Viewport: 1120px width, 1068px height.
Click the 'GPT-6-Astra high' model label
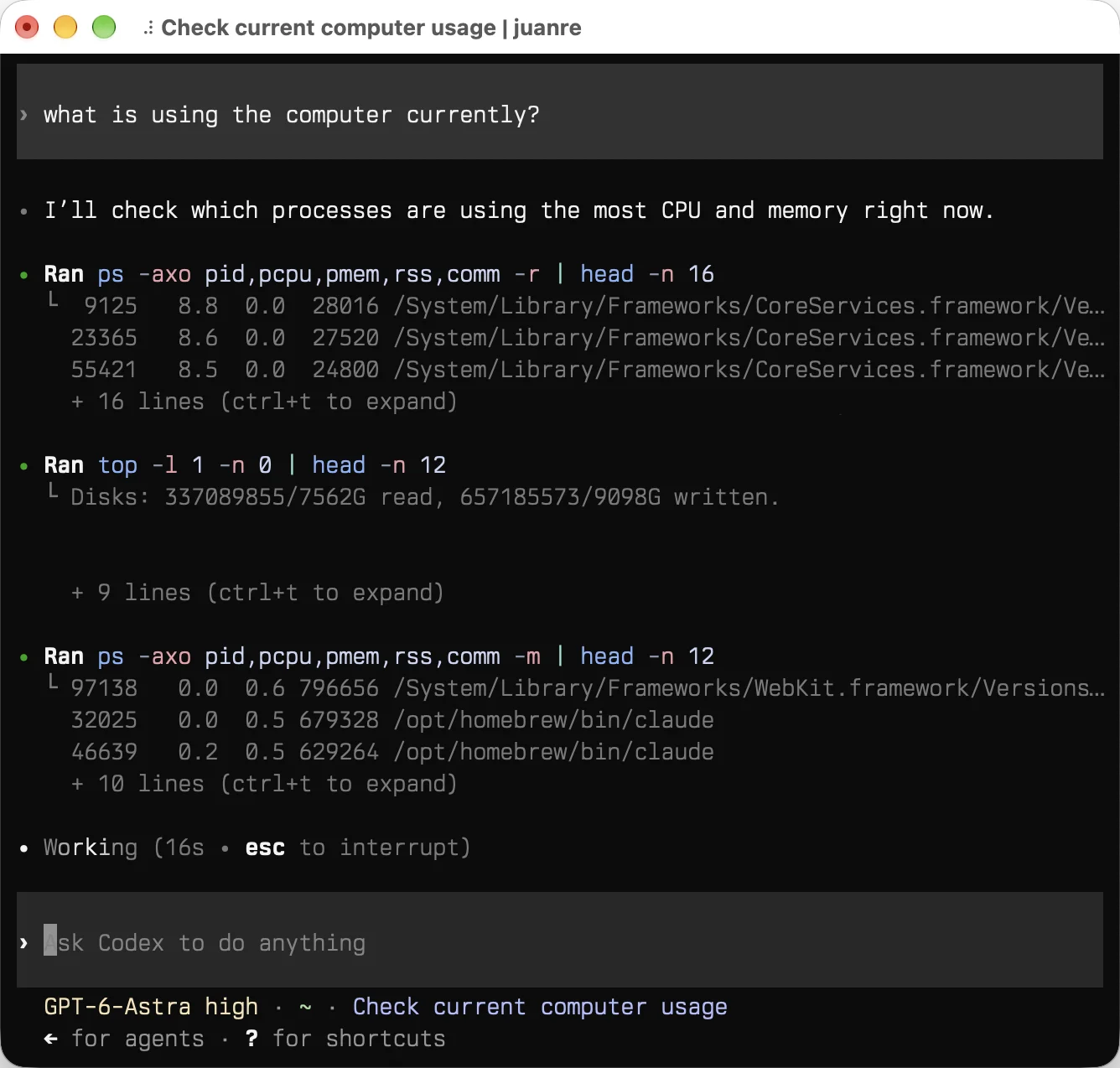click(151, 1007)
